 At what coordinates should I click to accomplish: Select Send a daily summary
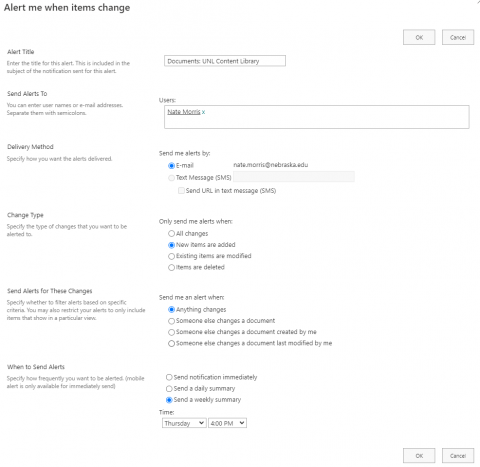(169, 388)
